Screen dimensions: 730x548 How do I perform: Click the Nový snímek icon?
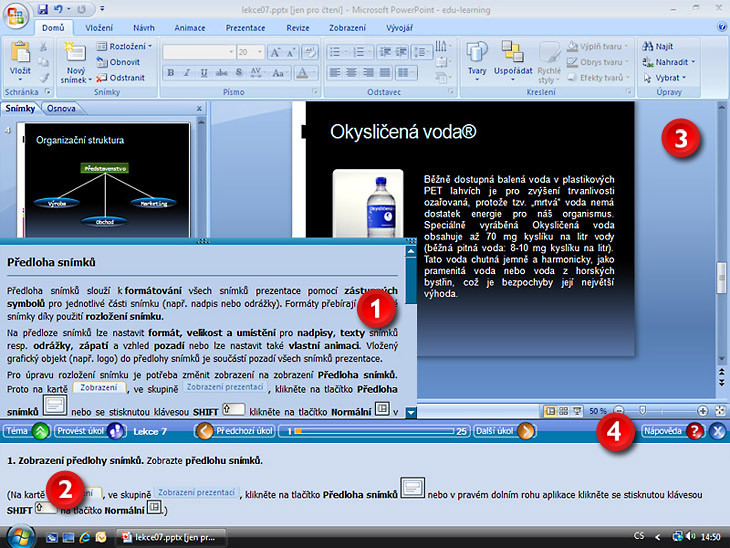(75, 52)
